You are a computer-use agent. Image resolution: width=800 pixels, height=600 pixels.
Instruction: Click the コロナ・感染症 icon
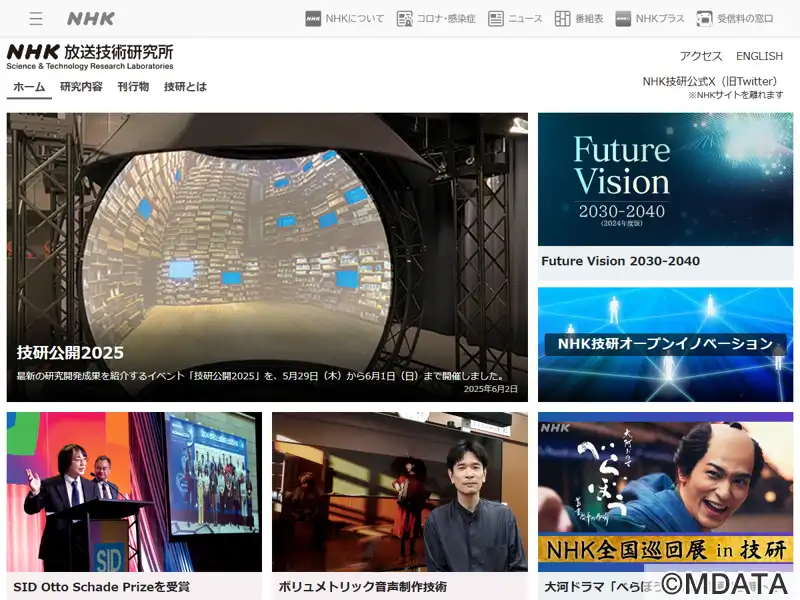pos(405,19)
